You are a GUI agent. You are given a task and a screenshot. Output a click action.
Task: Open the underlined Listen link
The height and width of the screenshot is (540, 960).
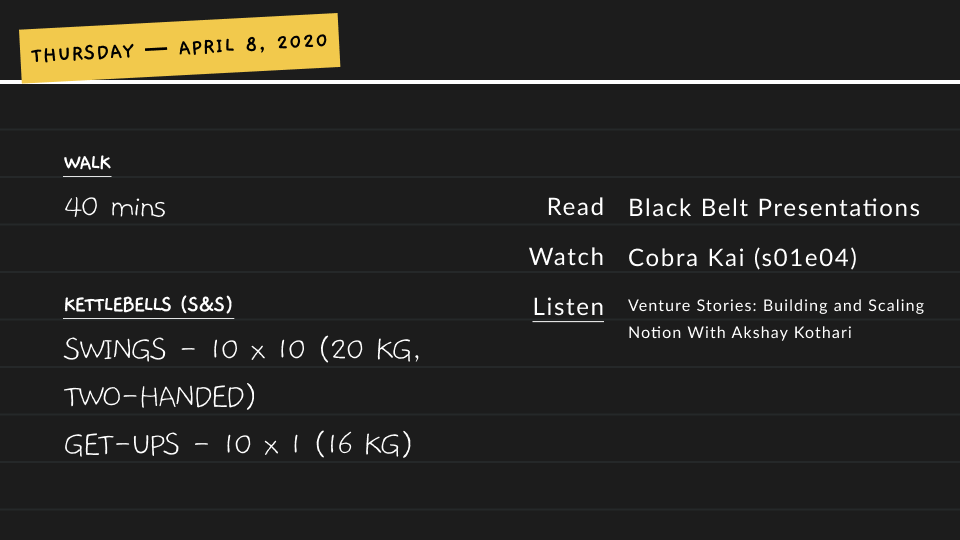click(568, 307)
